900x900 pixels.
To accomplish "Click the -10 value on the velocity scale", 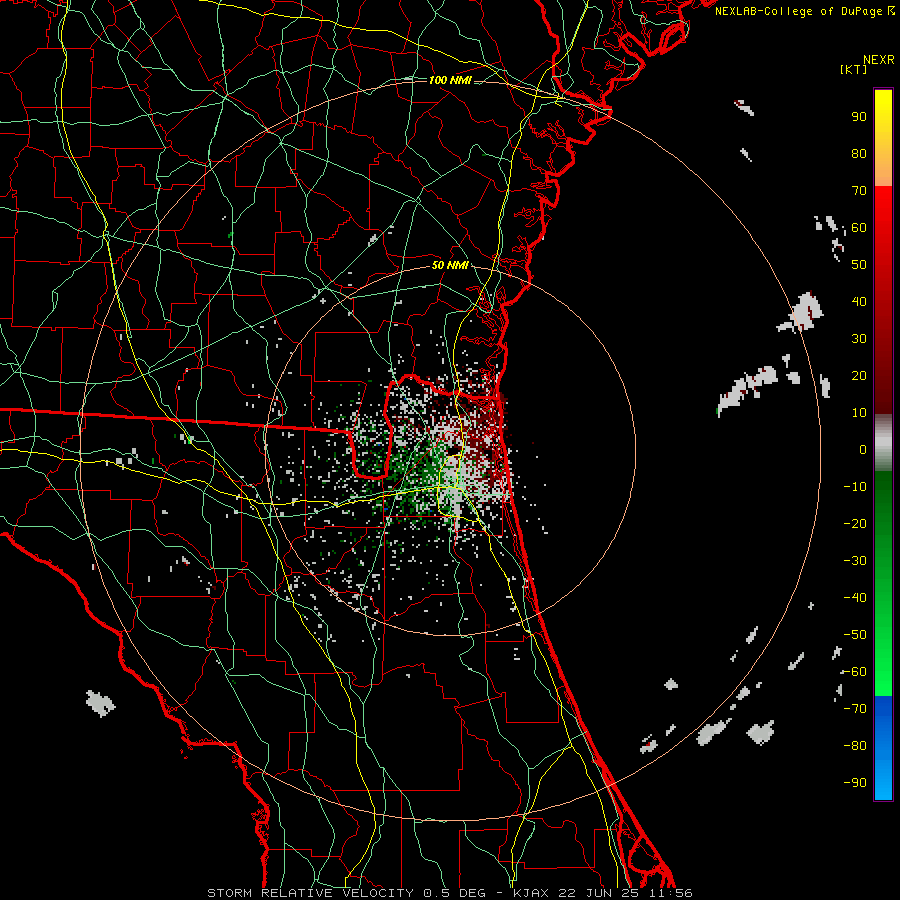I will point(855,487).
